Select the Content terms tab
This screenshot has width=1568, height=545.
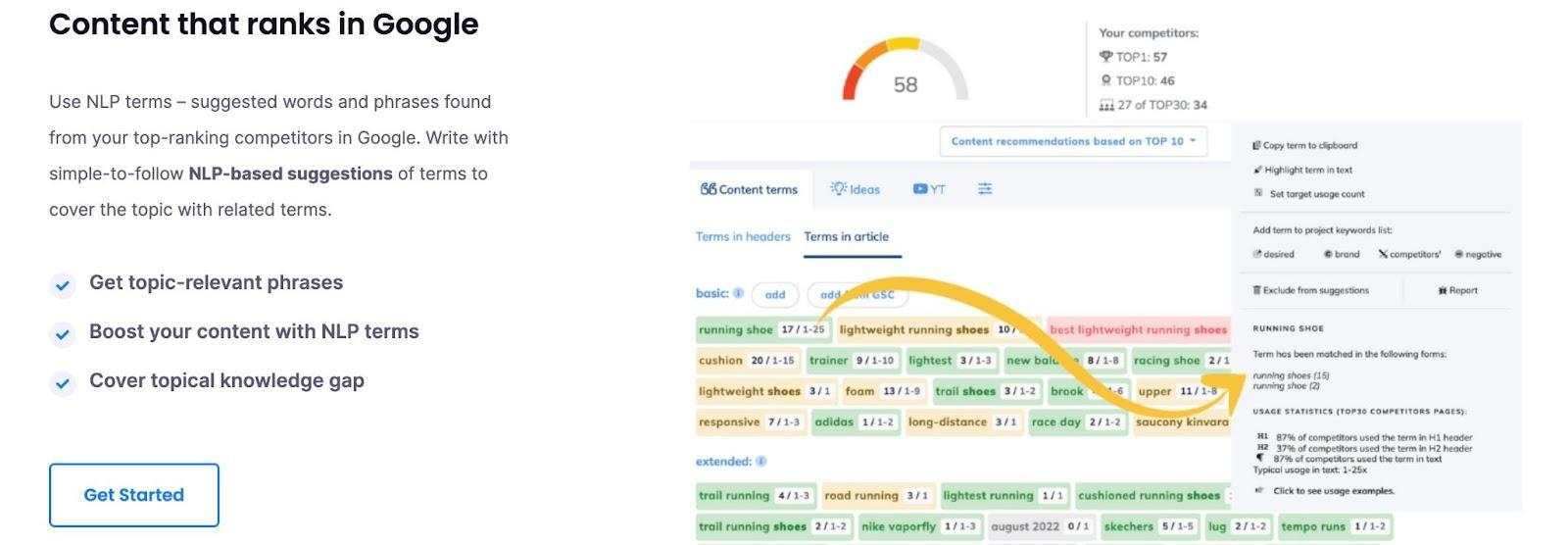[750, 189]
